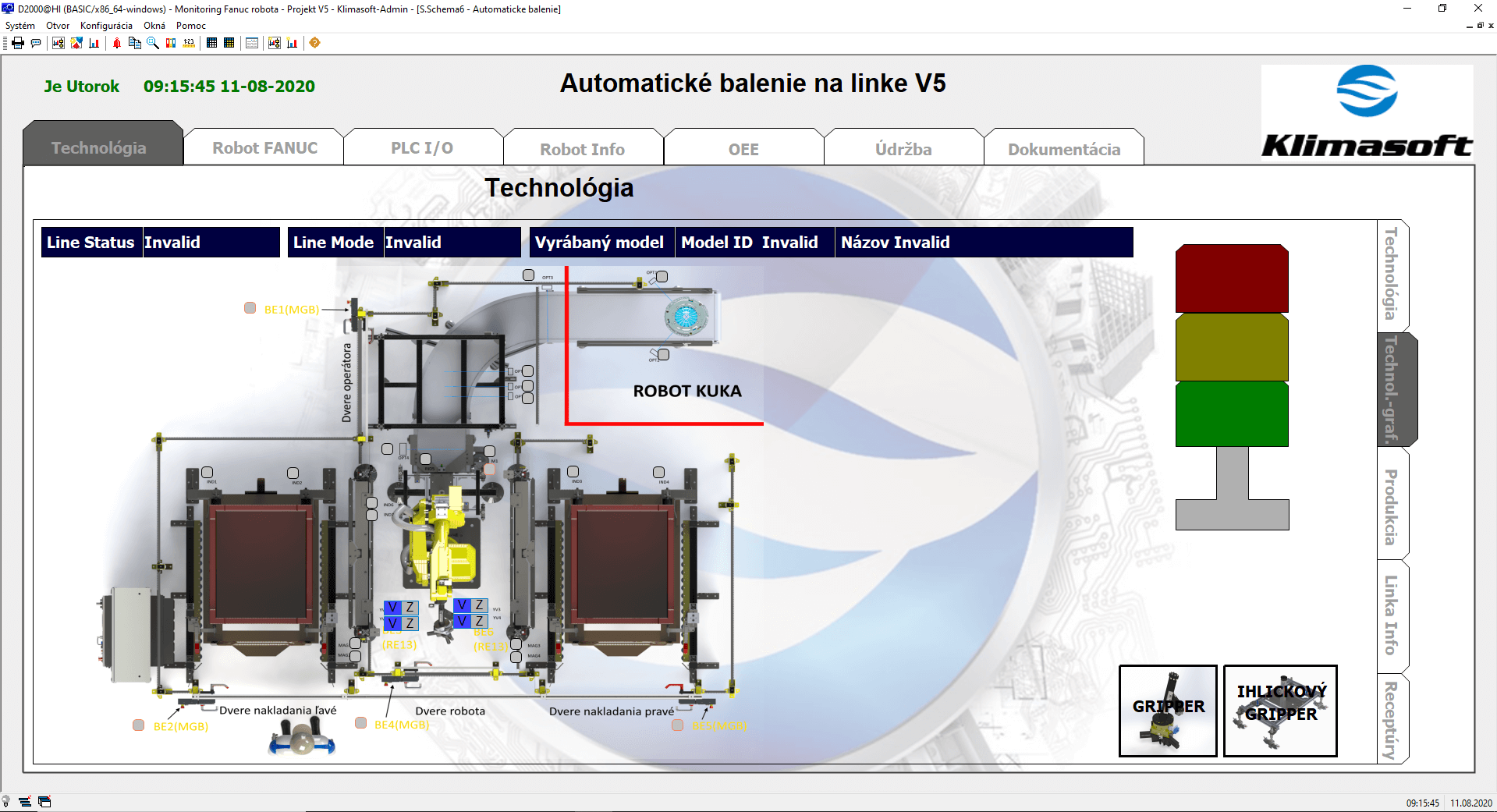Open comments via the speech bubble icon

(35, 43)
